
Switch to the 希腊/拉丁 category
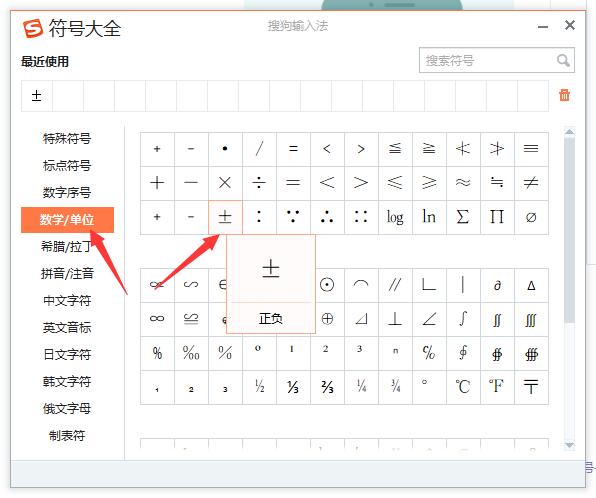point(67,246)
